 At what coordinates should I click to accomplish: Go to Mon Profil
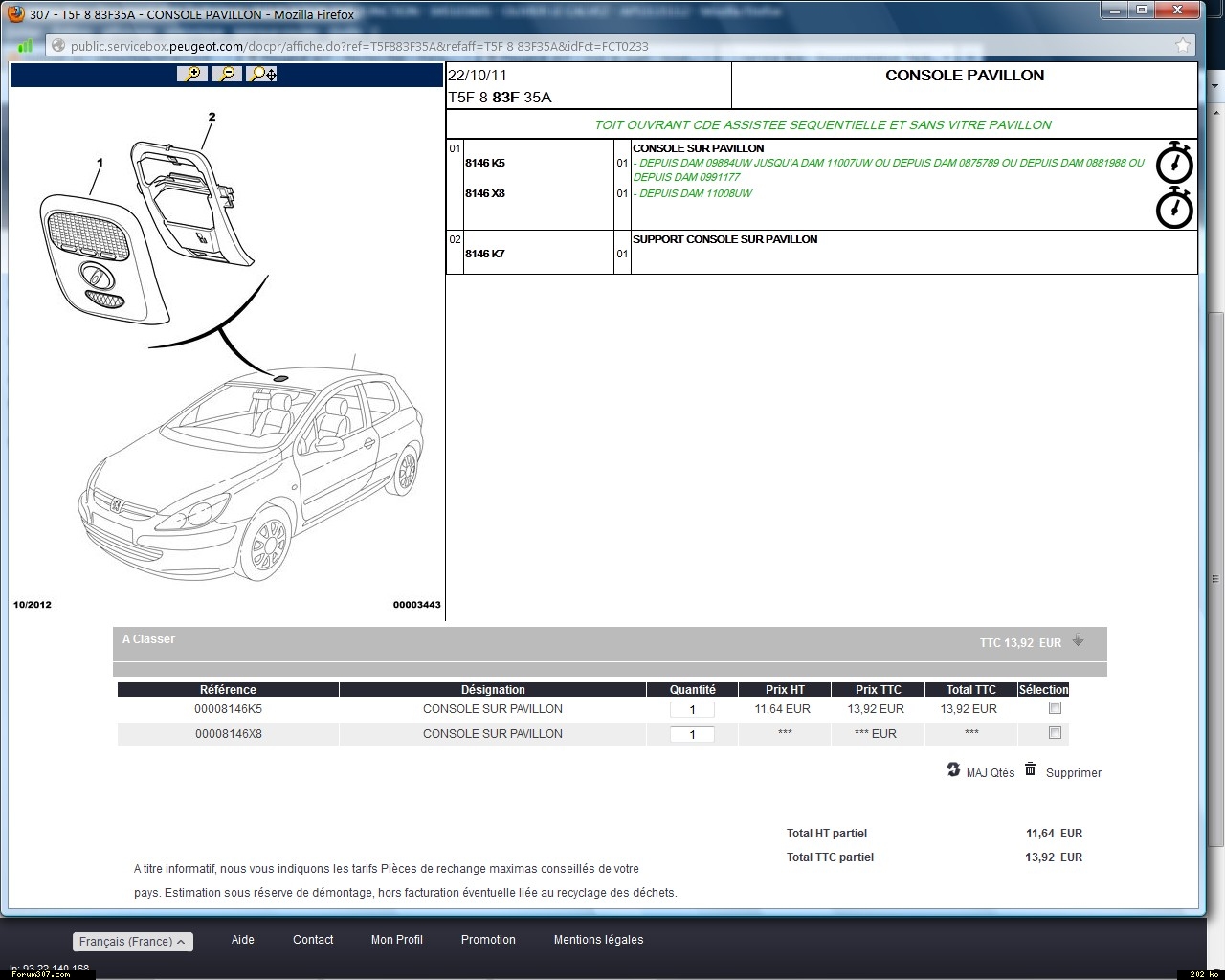pos(396,940)
